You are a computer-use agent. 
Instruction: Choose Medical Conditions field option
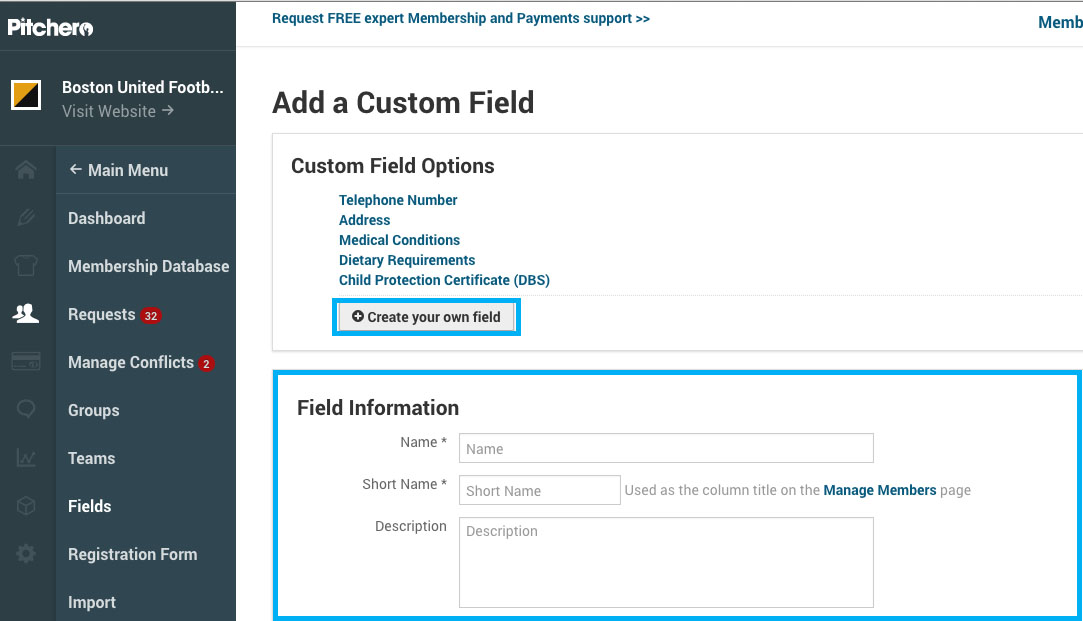pyautogui.click(x=399, y=240)
